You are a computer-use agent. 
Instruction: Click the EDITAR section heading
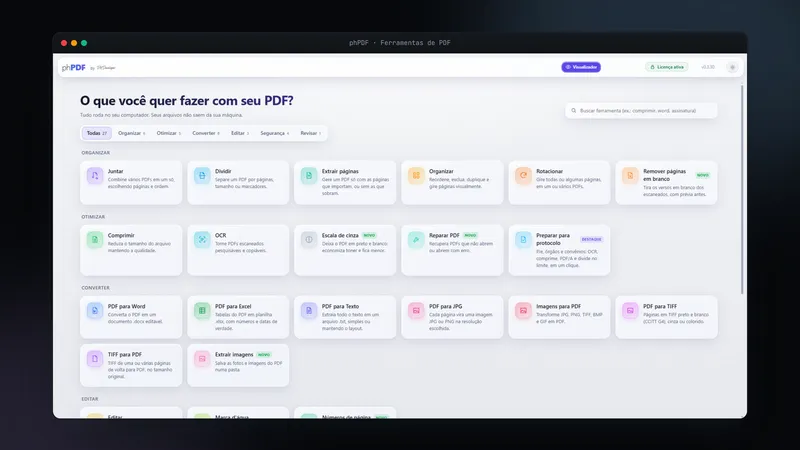(90, 399)
